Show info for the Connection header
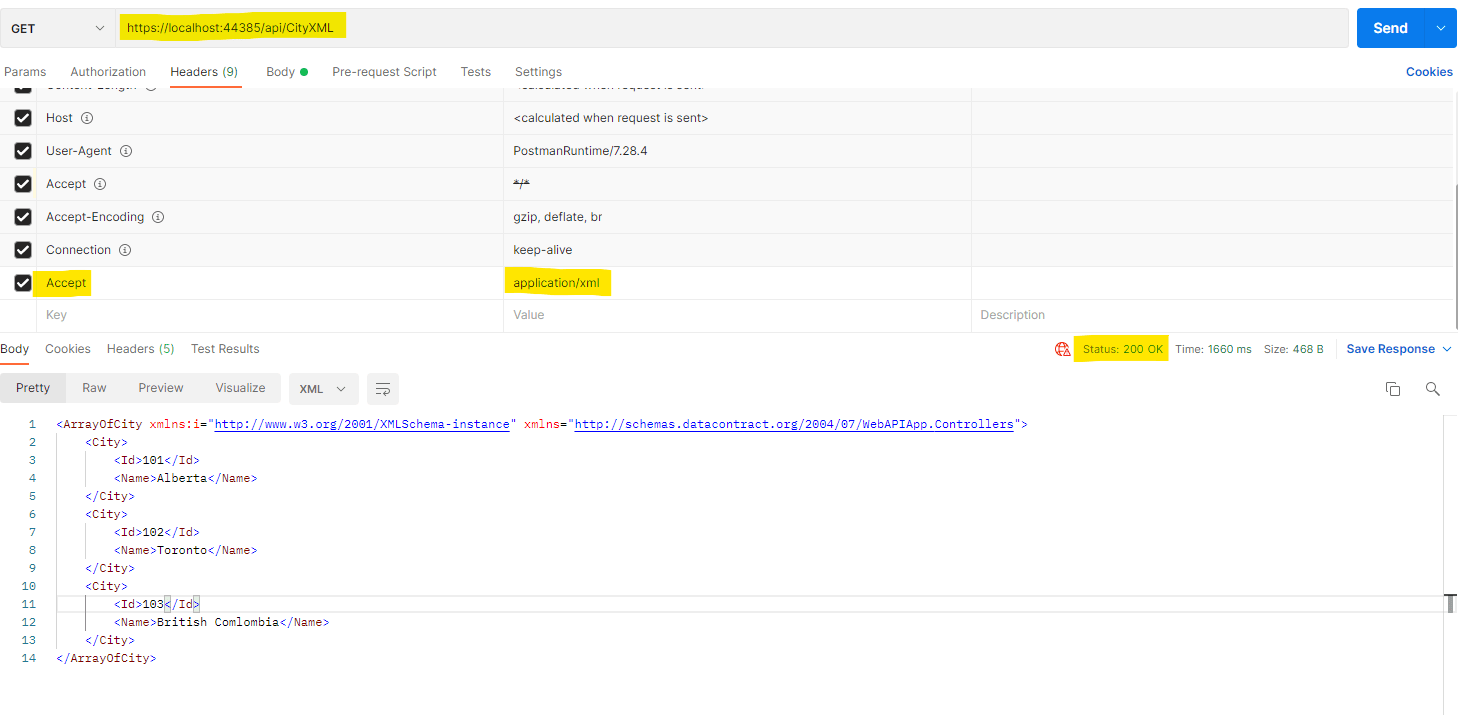This screenshot has width=1458, height=715. point(125,250)
